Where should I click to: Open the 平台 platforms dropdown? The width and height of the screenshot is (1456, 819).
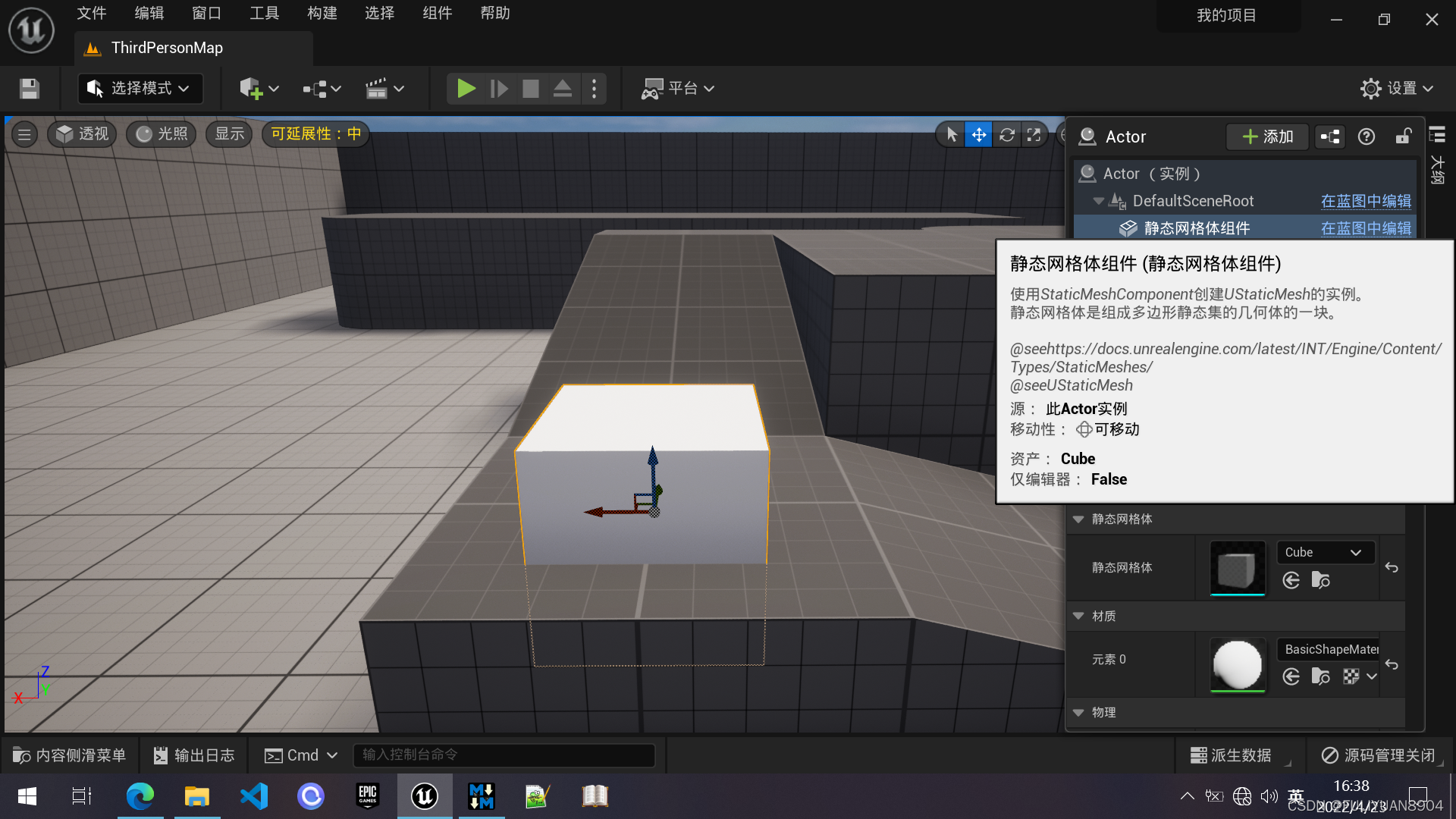pos(678,89)
